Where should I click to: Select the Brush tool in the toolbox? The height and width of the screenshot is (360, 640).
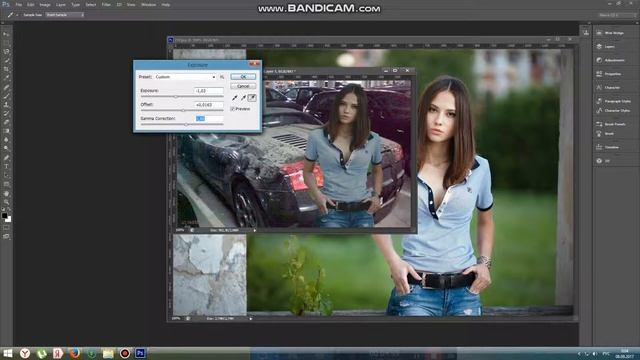click(6, 96)
